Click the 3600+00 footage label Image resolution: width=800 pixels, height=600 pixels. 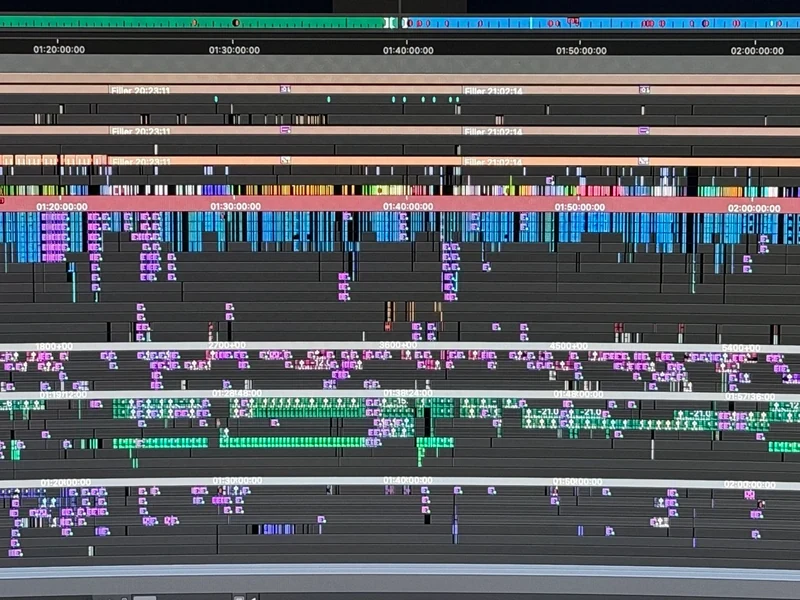click(x=397, y=345)
